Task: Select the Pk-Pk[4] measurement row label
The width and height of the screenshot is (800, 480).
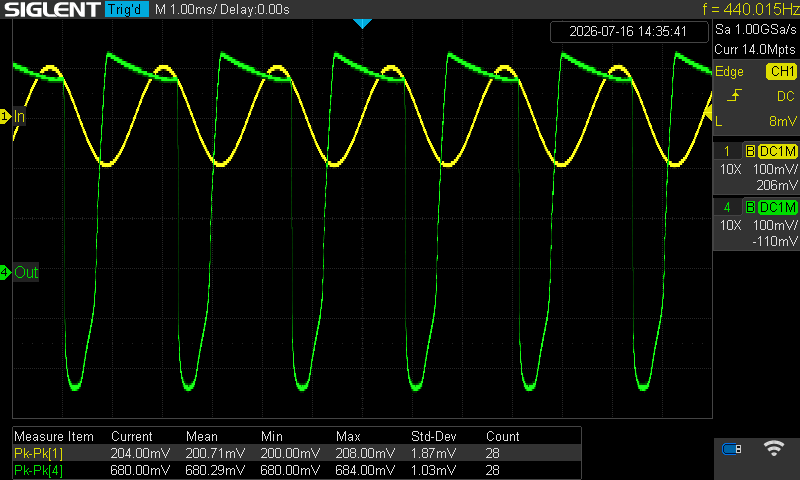Action: pos(38,470)
